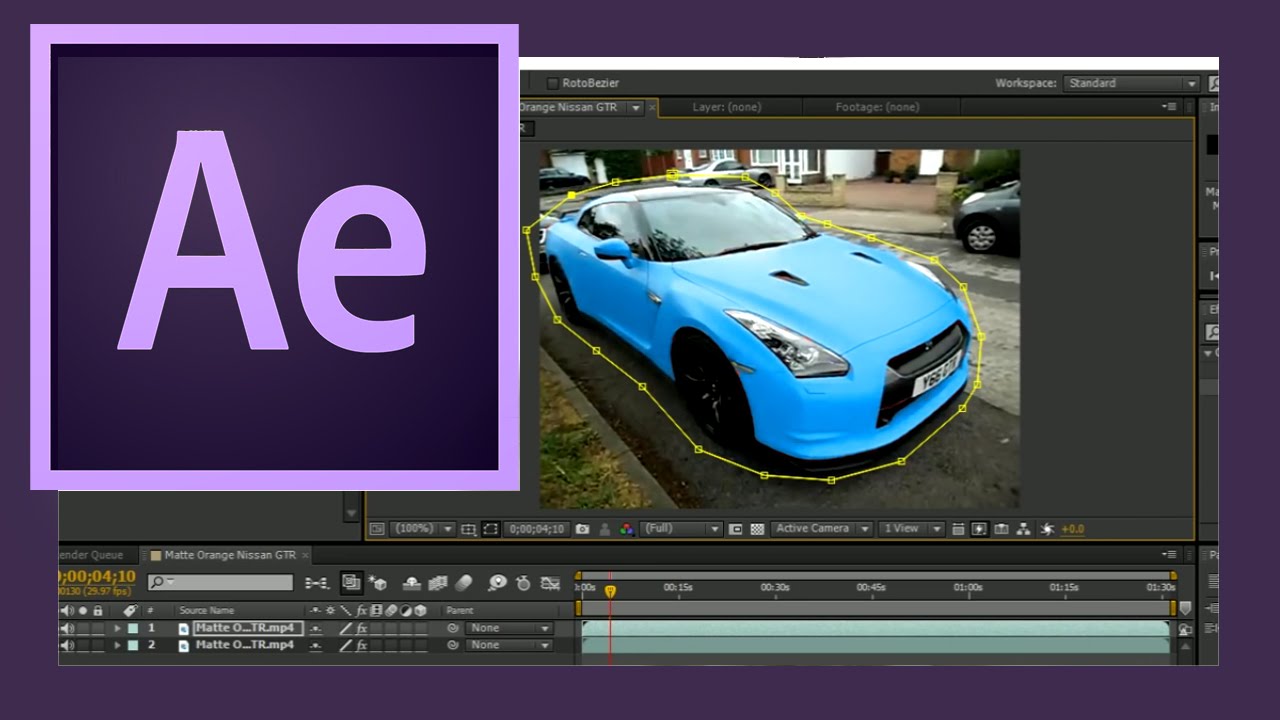The width and height of the screenshot is (1280, 720).
Task: Enable the RotoBezier checkbox
Action: click(x=552, y=83)
